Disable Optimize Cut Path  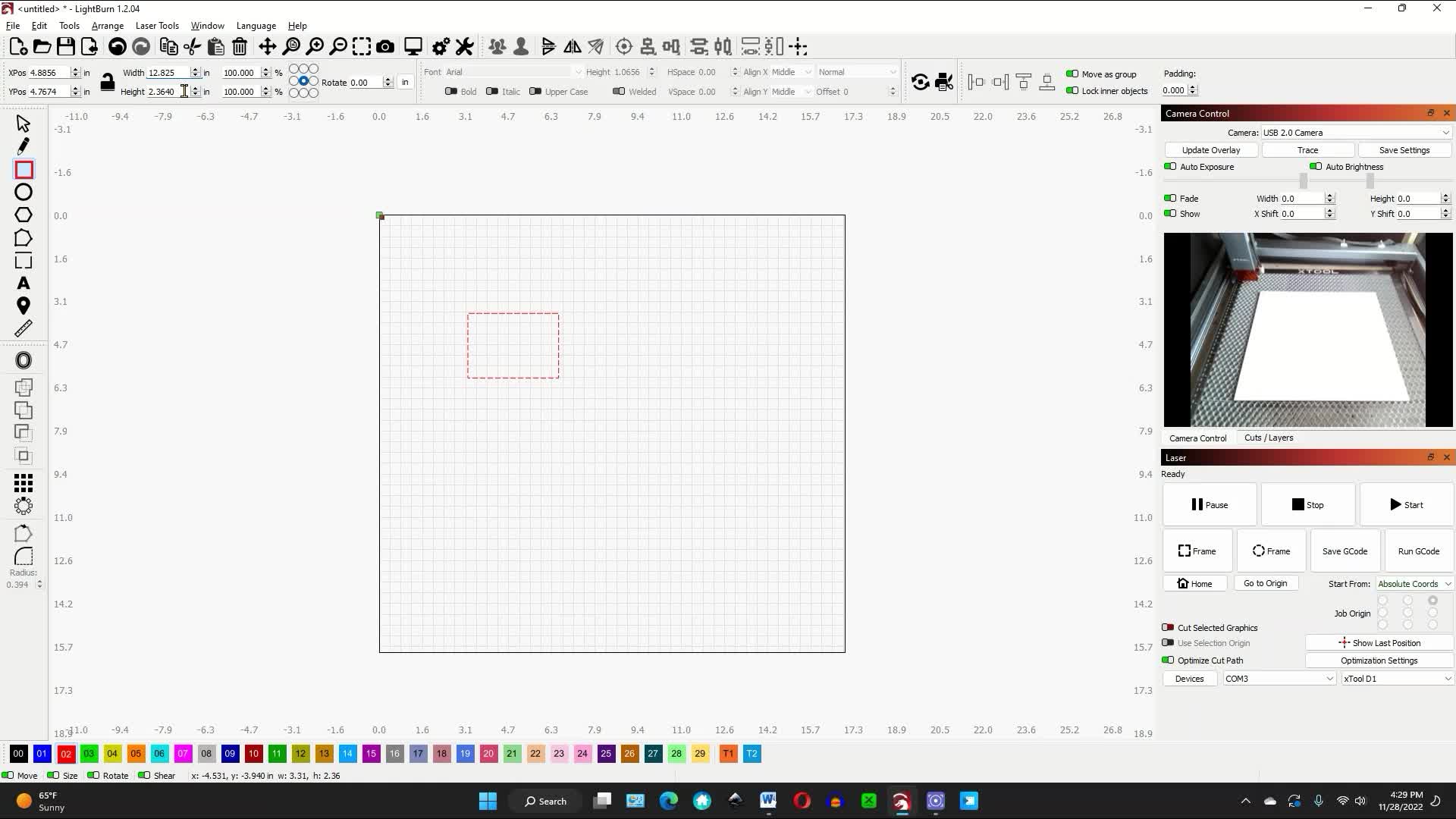tap(1169, 660)
